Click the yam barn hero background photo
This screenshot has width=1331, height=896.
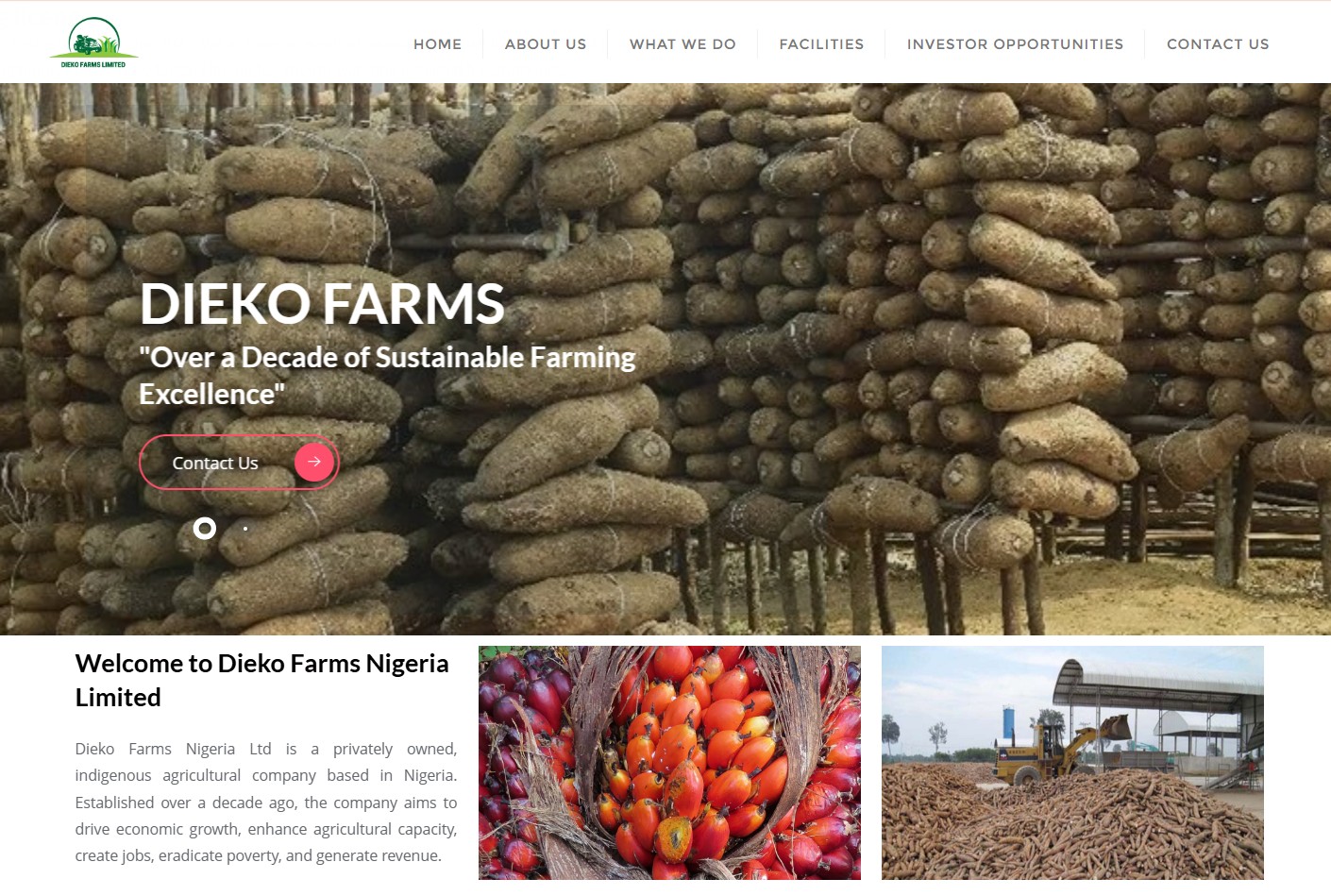tap(850, 359)
